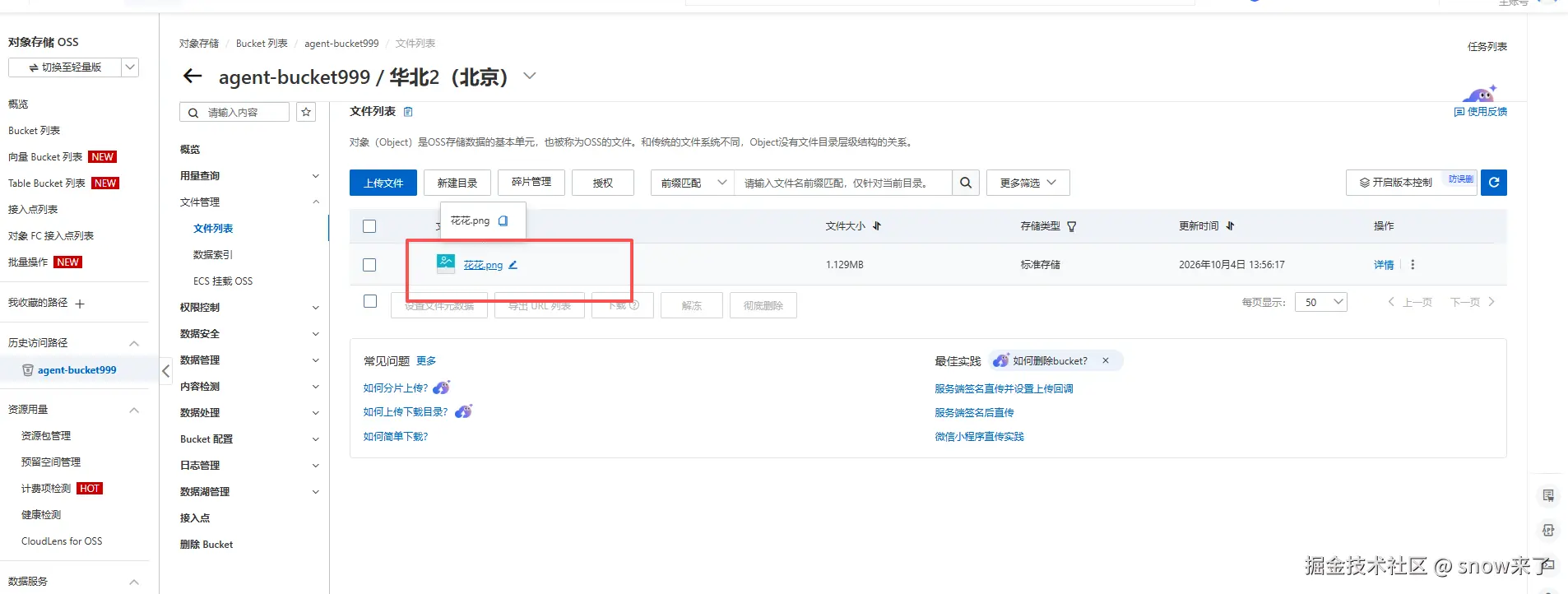The height and width of the screenshot is (594, 1568).
Task: Collapse the bucket sidebar panel arrow
Action: (165, 371)
